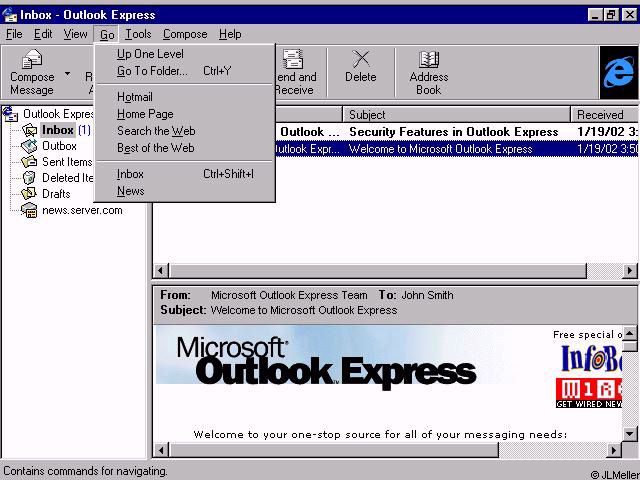Open the Tools menu
Viewport: 640px width, 480px height.
point(138,34)
